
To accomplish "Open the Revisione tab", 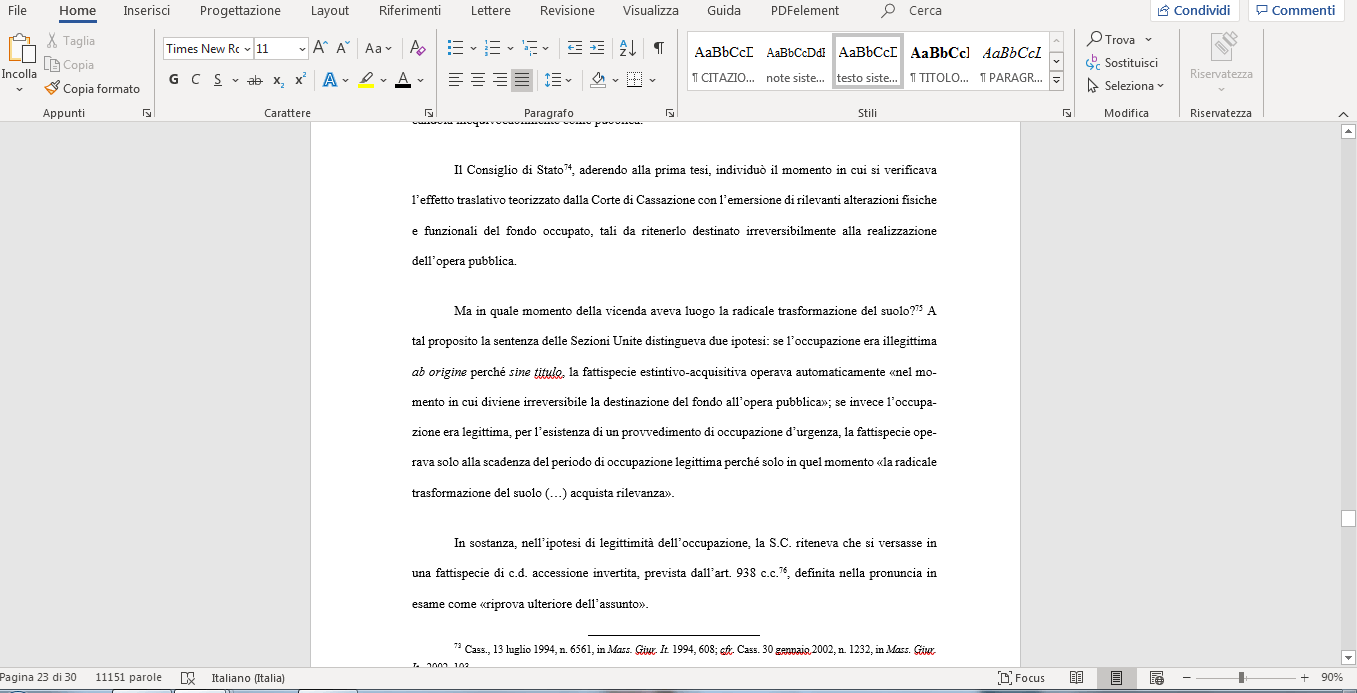I will (x=567, y=11).
